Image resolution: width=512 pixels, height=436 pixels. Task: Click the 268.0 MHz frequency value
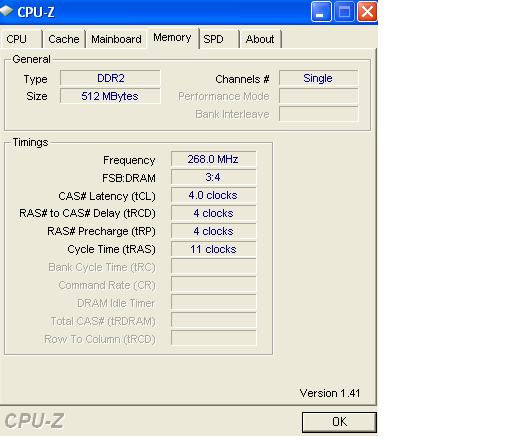pos(213,159)
